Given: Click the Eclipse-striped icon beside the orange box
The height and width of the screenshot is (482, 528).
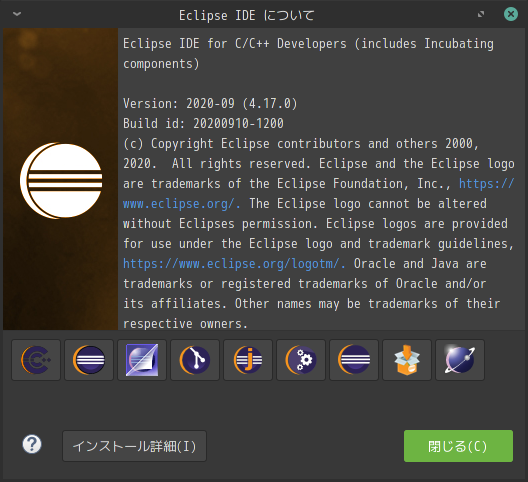Looking at the screenshot, I should 354,360.
